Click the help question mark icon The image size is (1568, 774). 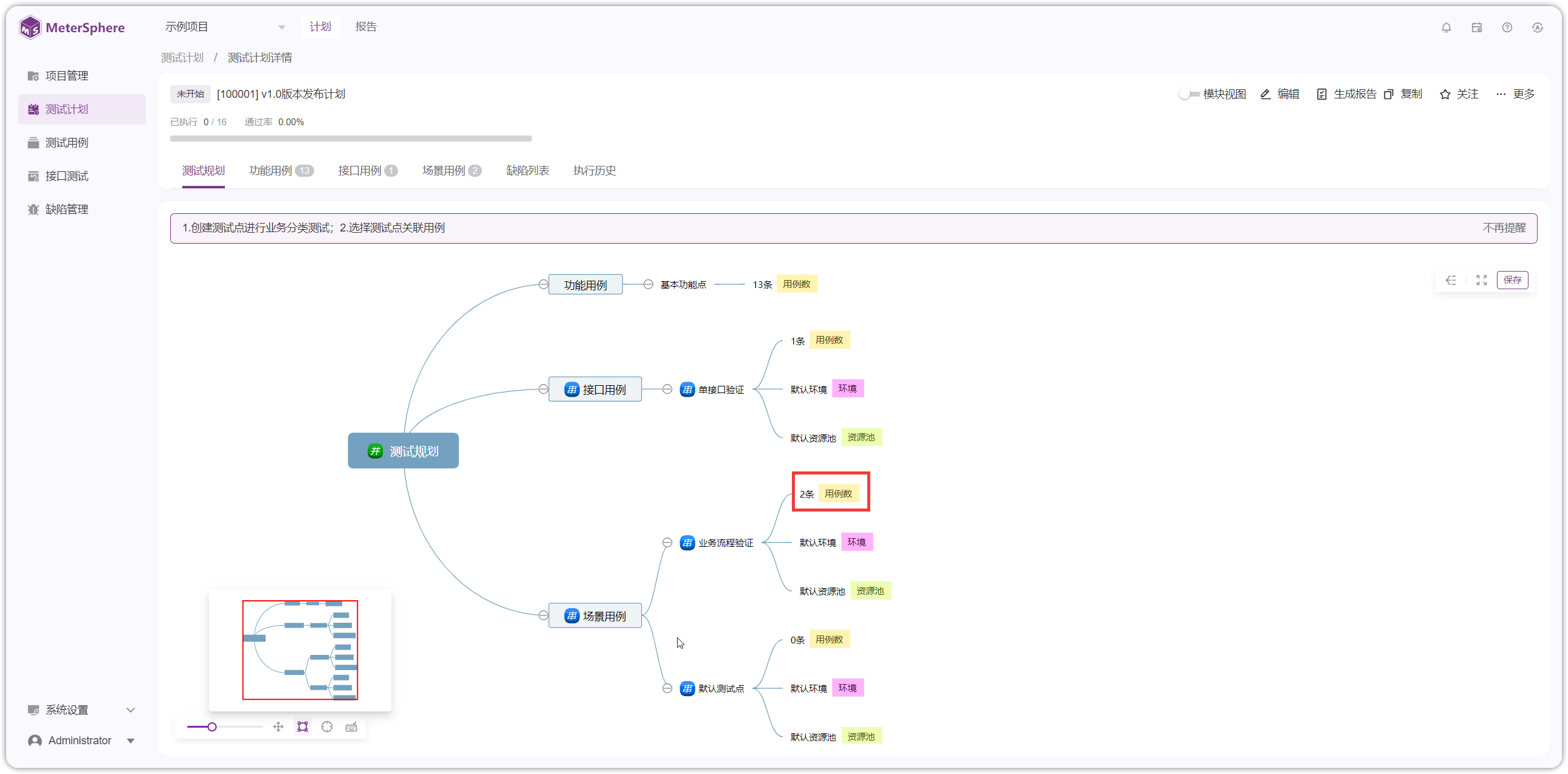tap(1507, 27)
